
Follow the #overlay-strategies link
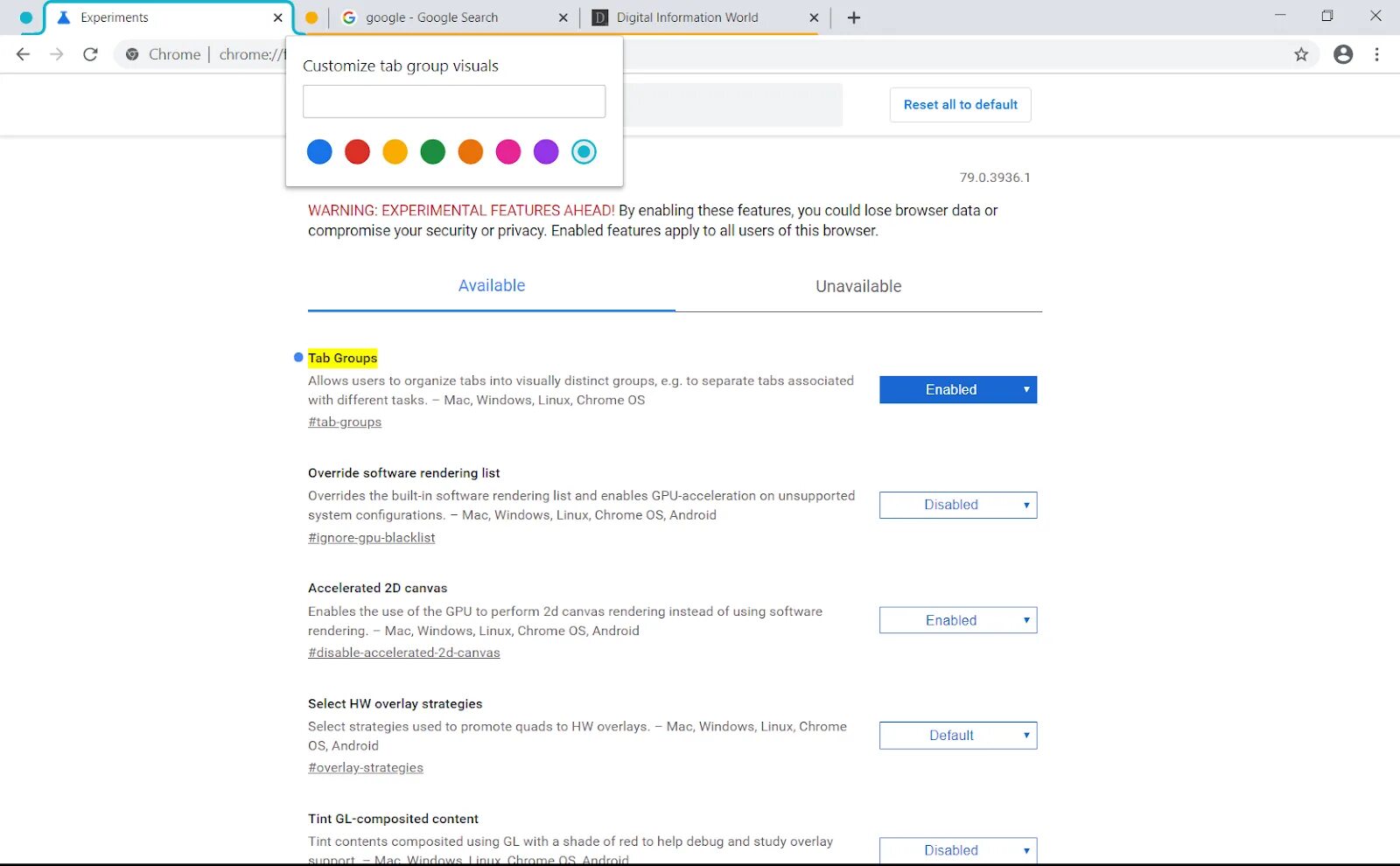[366, 768]
